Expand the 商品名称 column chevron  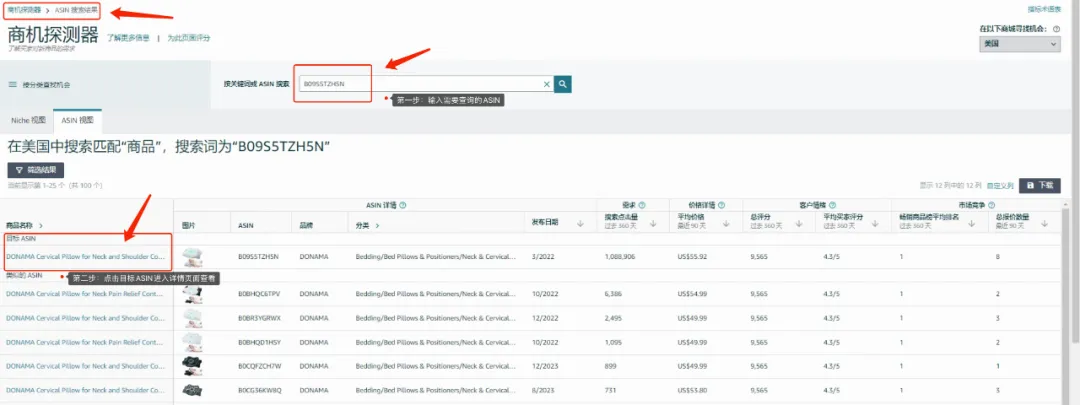pyautogui.click(x=41, y=225)
